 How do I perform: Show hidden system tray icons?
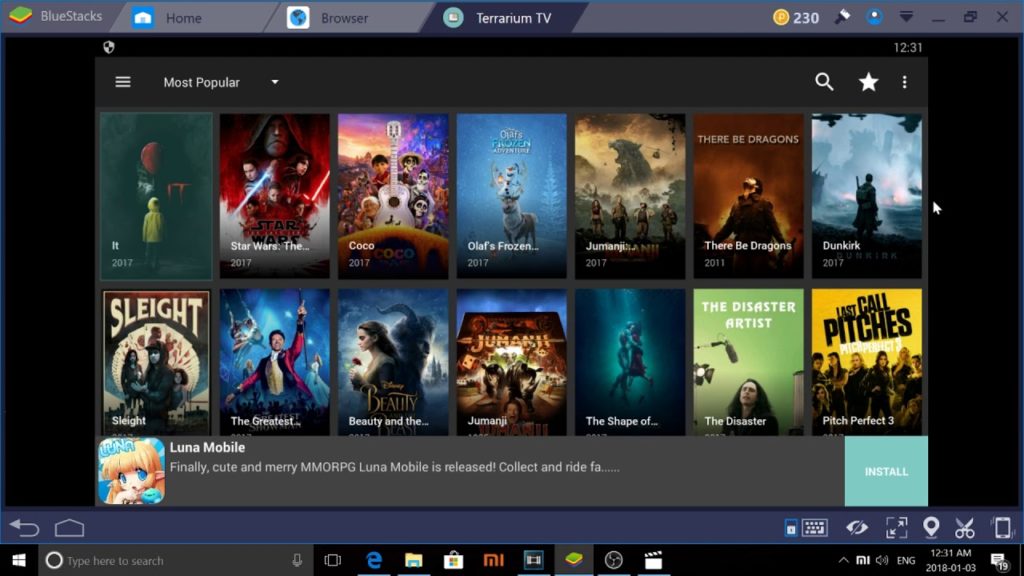[844, 560]
